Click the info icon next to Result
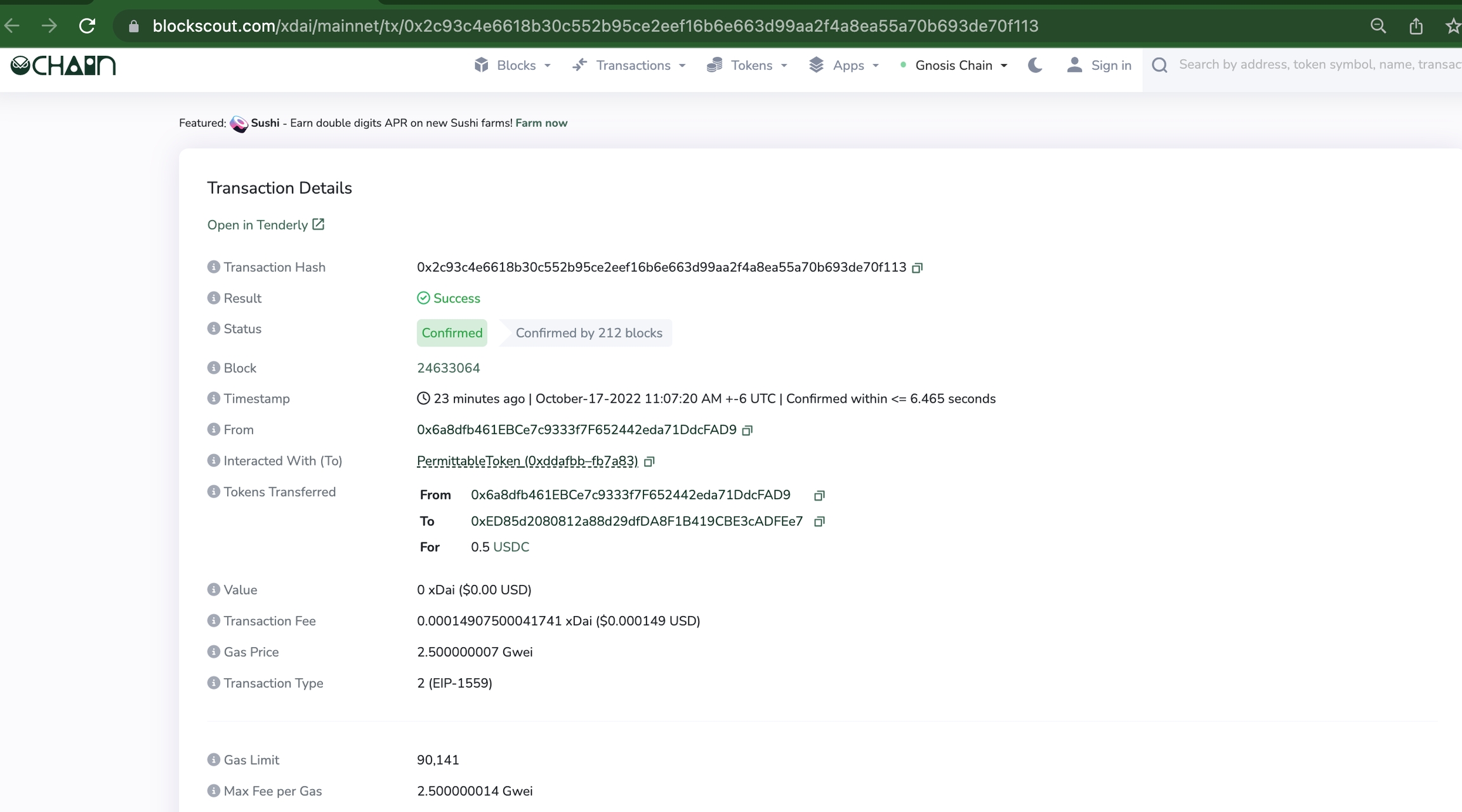The width and height of the screenshot is (1462, 812). click(213, 298)
